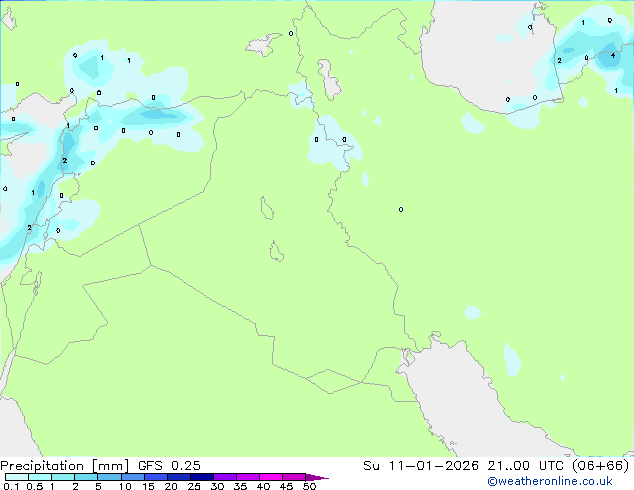The height and width of the screenshot is (490, 634).
Task: Click the 25–30 mm dark blue swatch
Action: point(202,477)
